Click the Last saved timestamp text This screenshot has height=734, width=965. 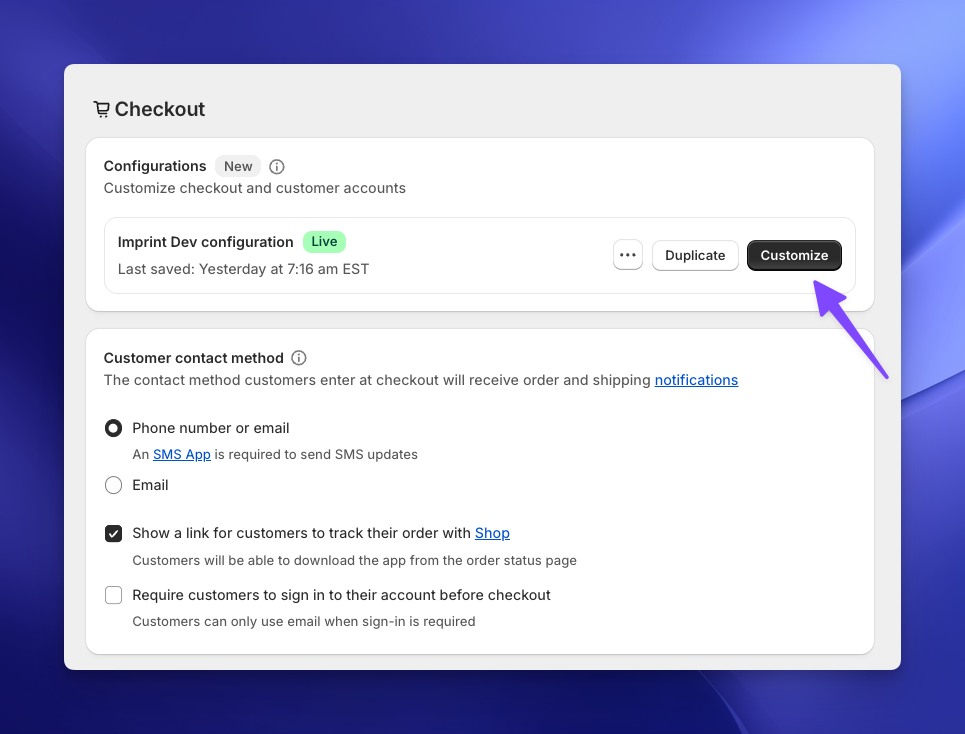[242, 268]
